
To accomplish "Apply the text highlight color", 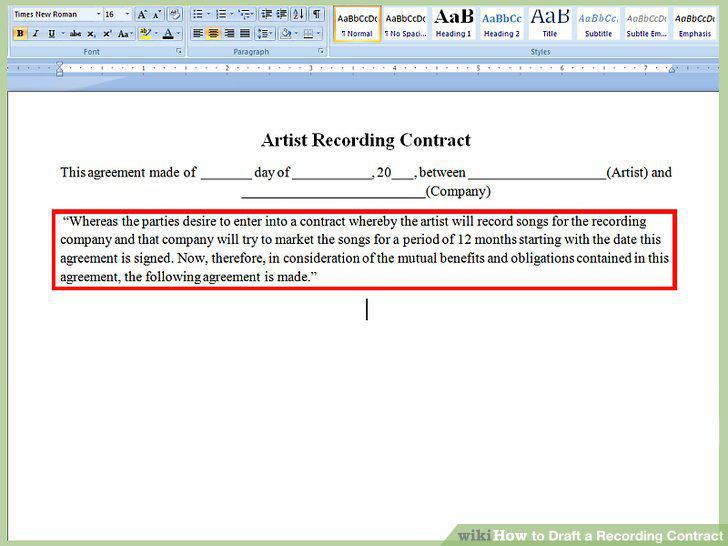I will point(145,33).
